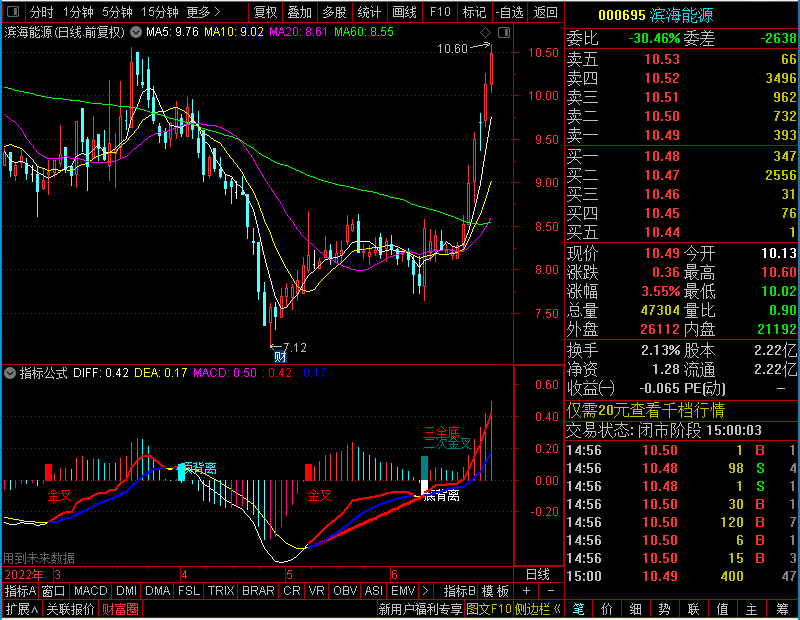The height and width of the screenshot is (620, 800).
Task: Open the 复权 adjustment menu
Action: coord(265,12)
